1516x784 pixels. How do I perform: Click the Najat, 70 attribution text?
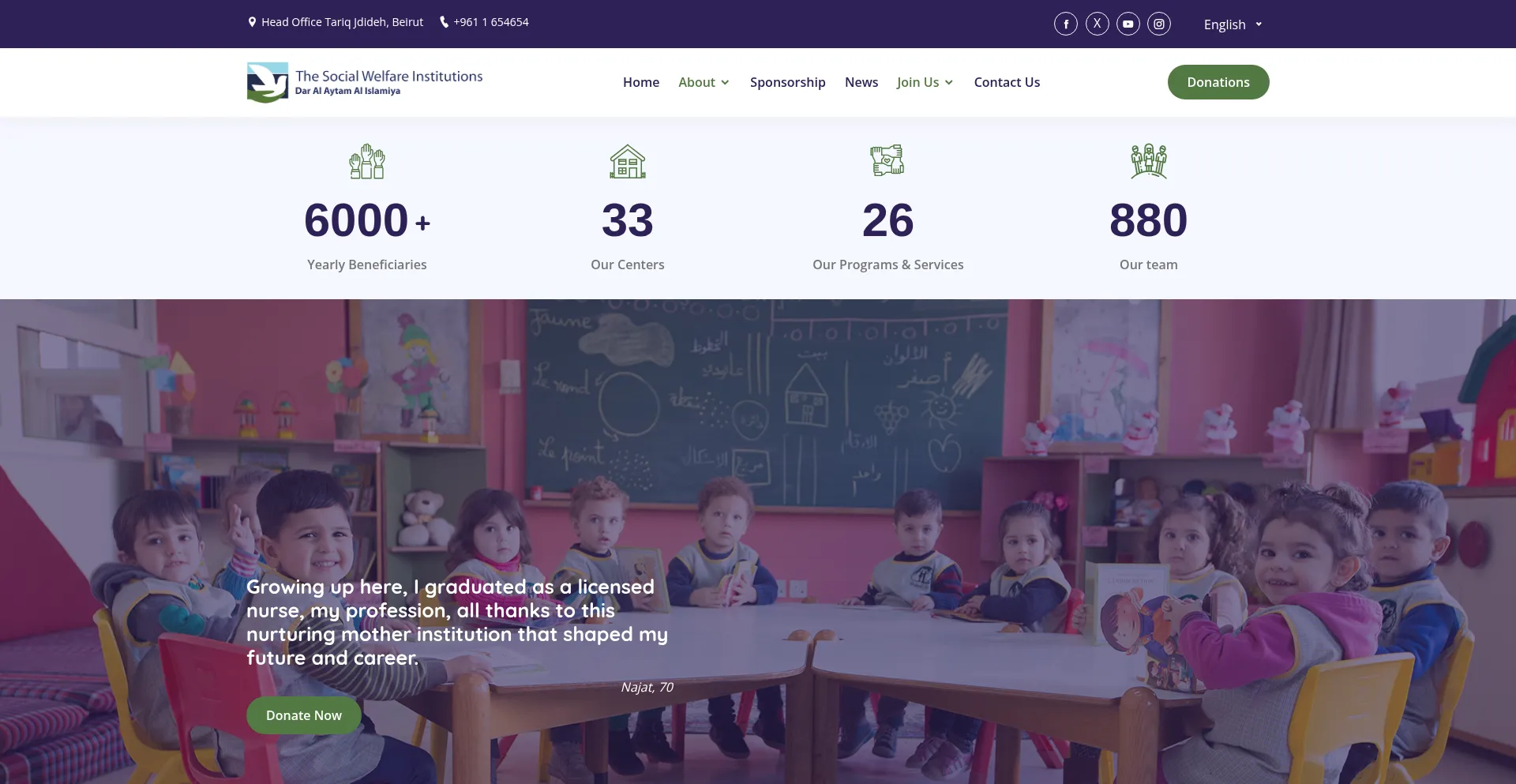pyautogui.click(x=647, y=687)
